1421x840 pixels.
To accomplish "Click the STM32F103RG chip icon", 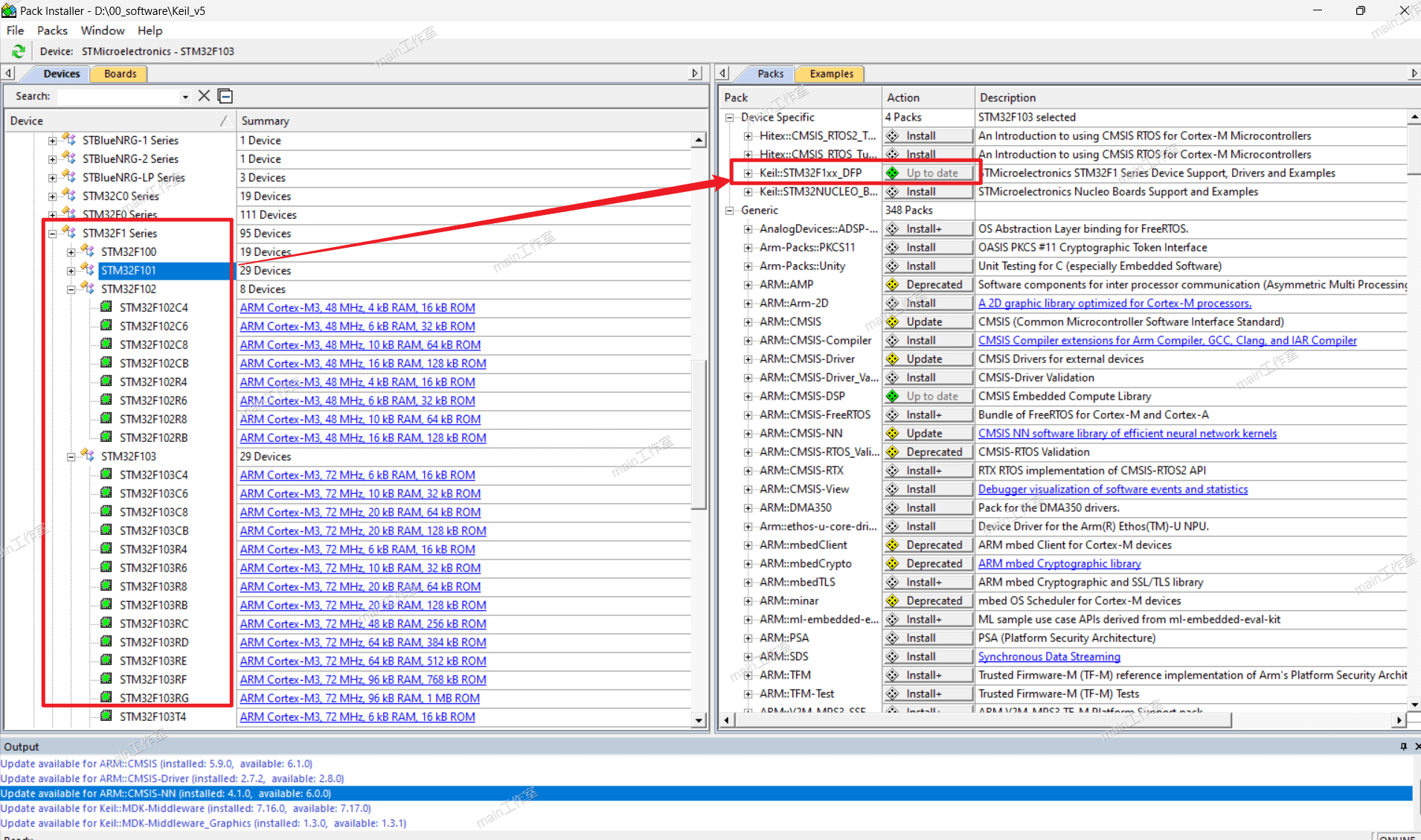I will coord(106,697).
